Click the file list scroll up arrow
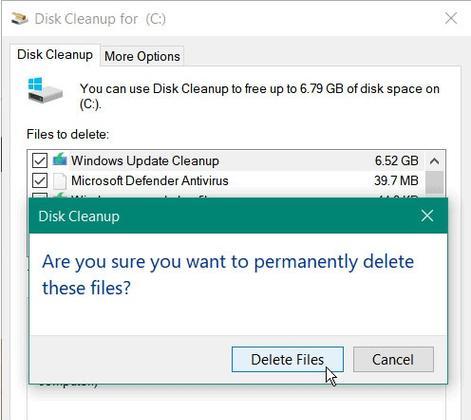471x420 pixels. click(434, 161)
